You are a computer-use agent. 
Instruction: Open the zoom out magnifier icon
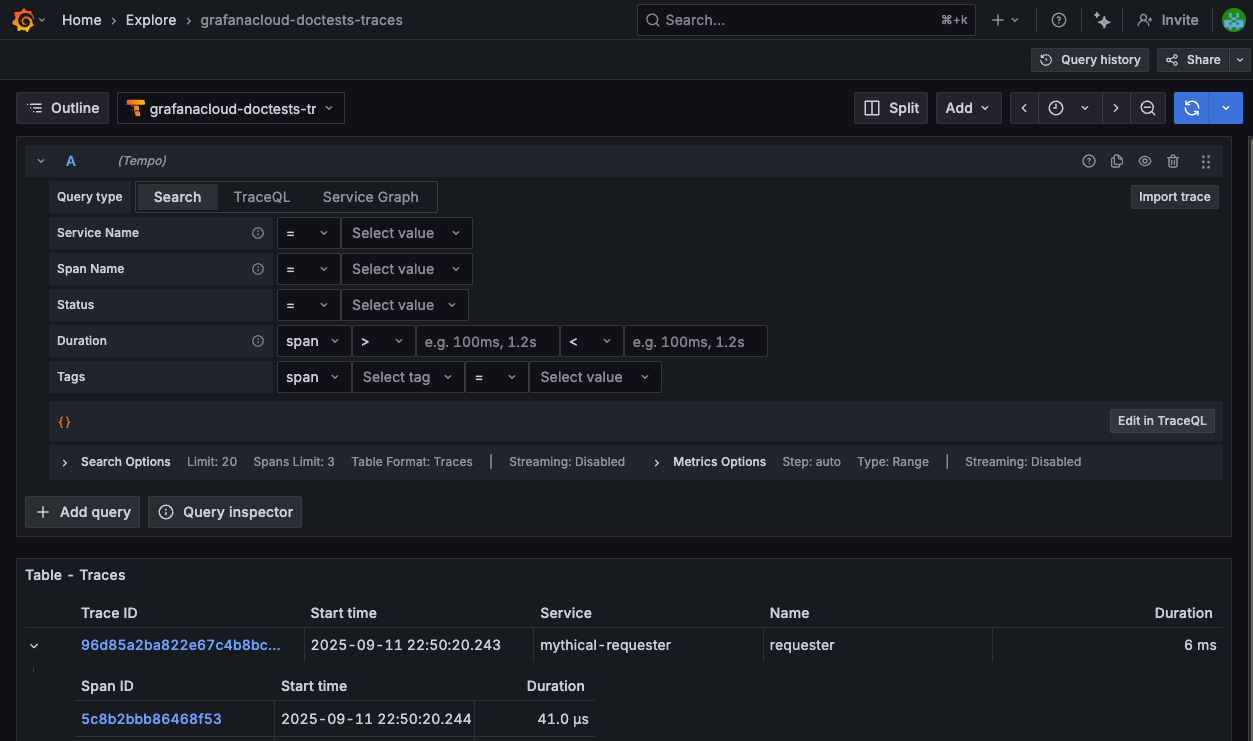point(1147,107)
